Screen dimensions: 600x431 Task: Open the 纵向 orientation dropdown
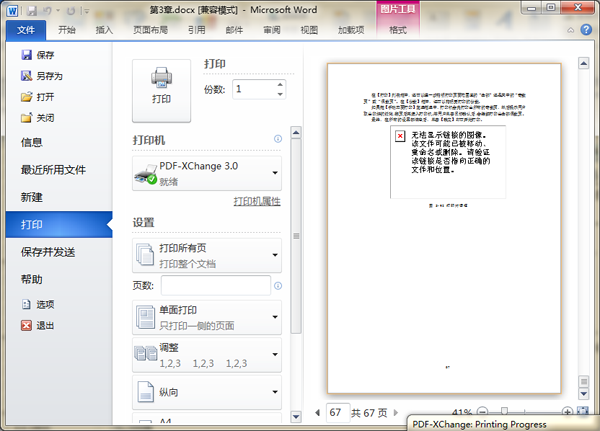point(207,392)
